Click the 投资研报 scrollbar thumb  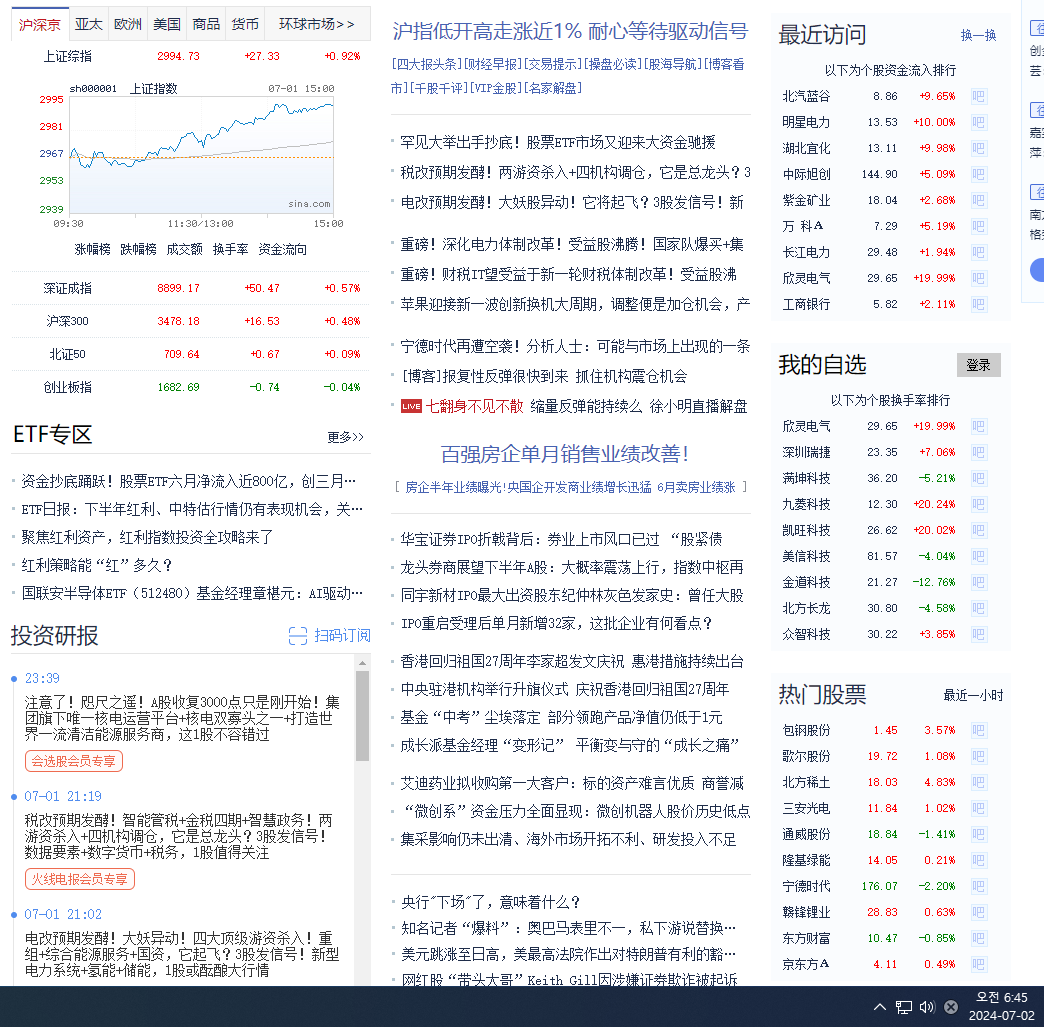362,716
